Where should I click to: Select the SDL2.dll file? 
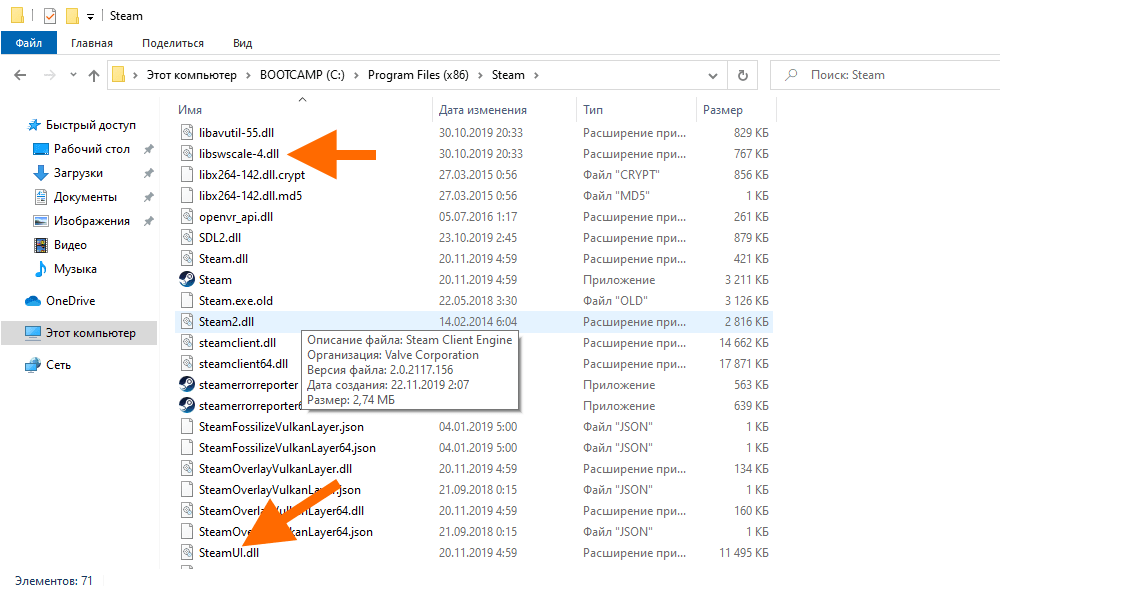[220, 237]
